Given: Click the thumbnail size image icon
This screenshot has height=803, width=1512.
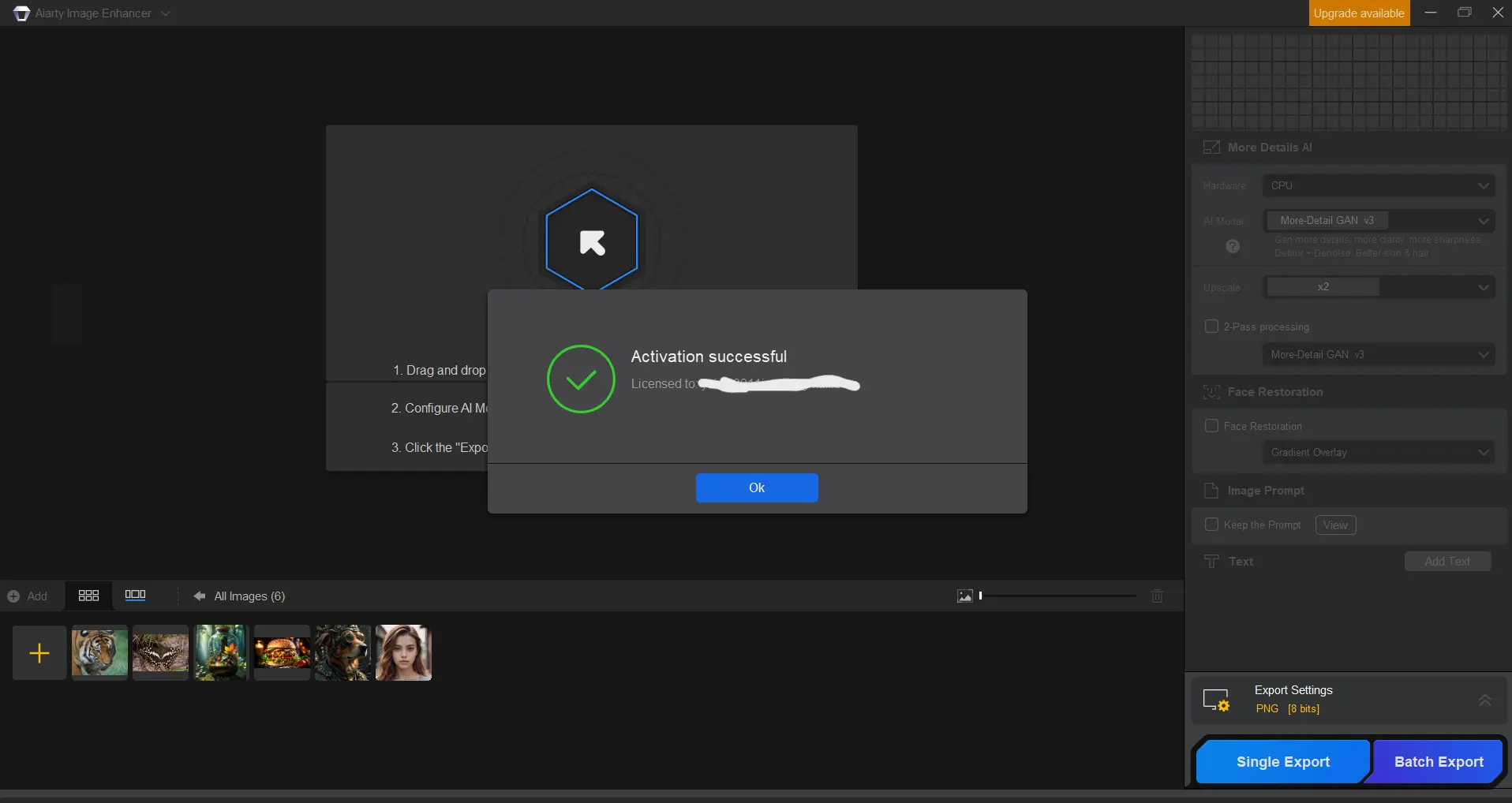Looking at the screenshot, I should coord(964,596).
